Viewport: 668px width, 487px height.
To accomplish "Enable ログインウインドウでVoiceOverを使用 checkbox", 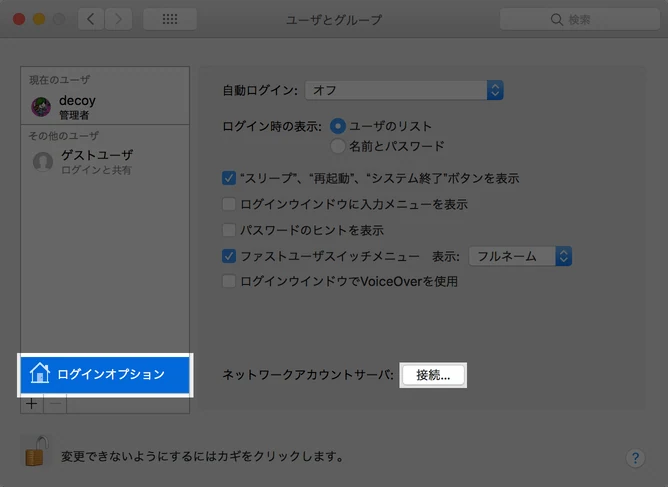I will [229, 281].
